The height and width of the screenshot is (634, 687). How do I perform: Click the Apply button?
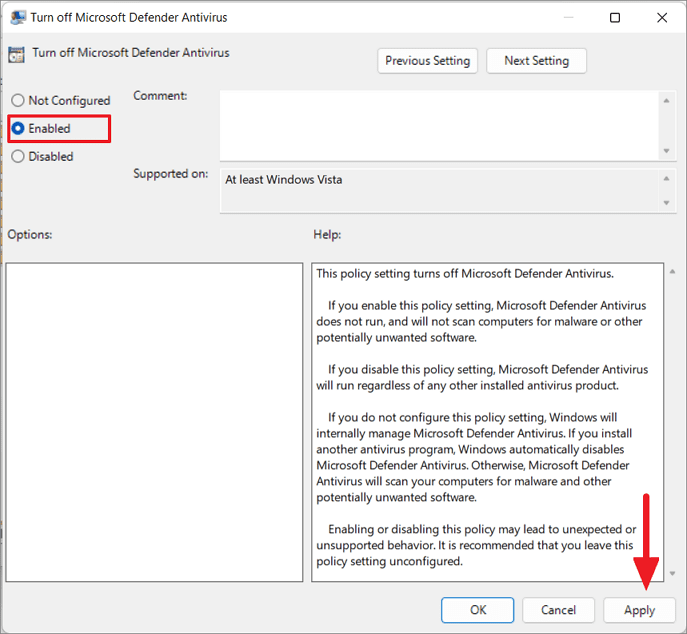(x=639, y=610)
